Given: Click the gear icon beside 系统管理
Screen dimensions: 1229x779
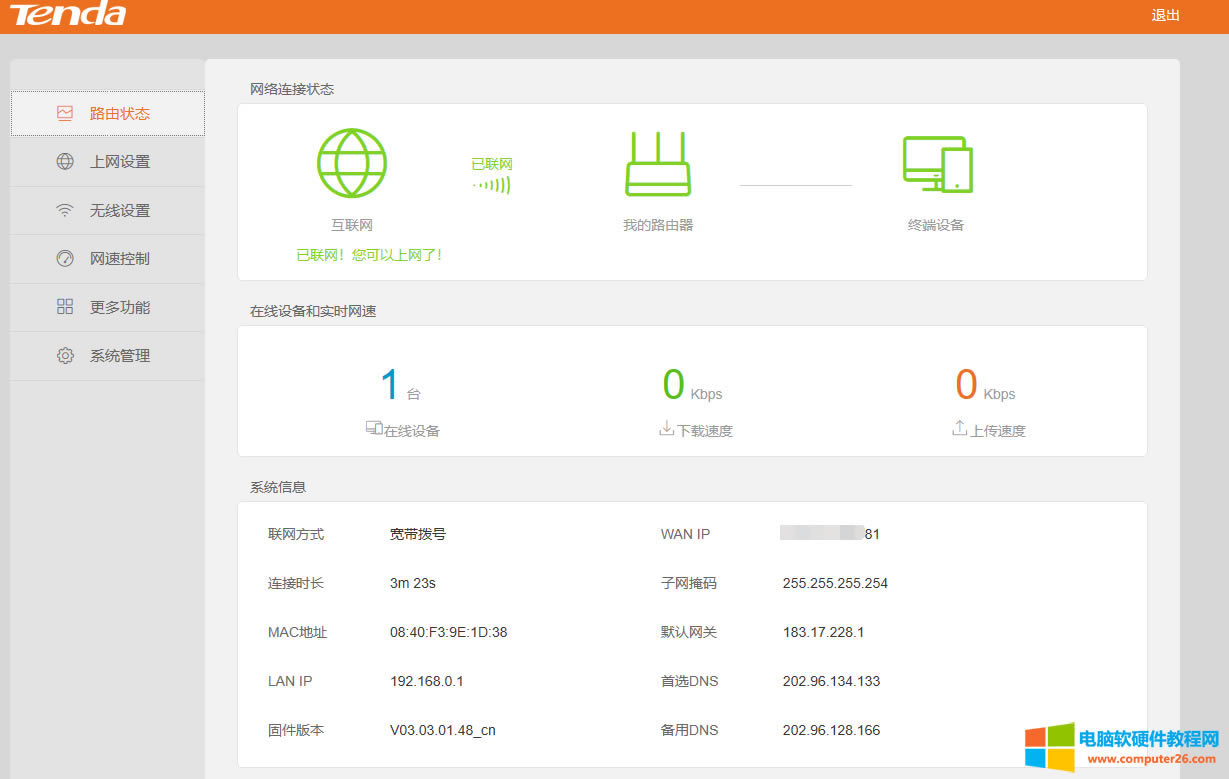Looking at the screenshot, I should click(x=63, y=355).
